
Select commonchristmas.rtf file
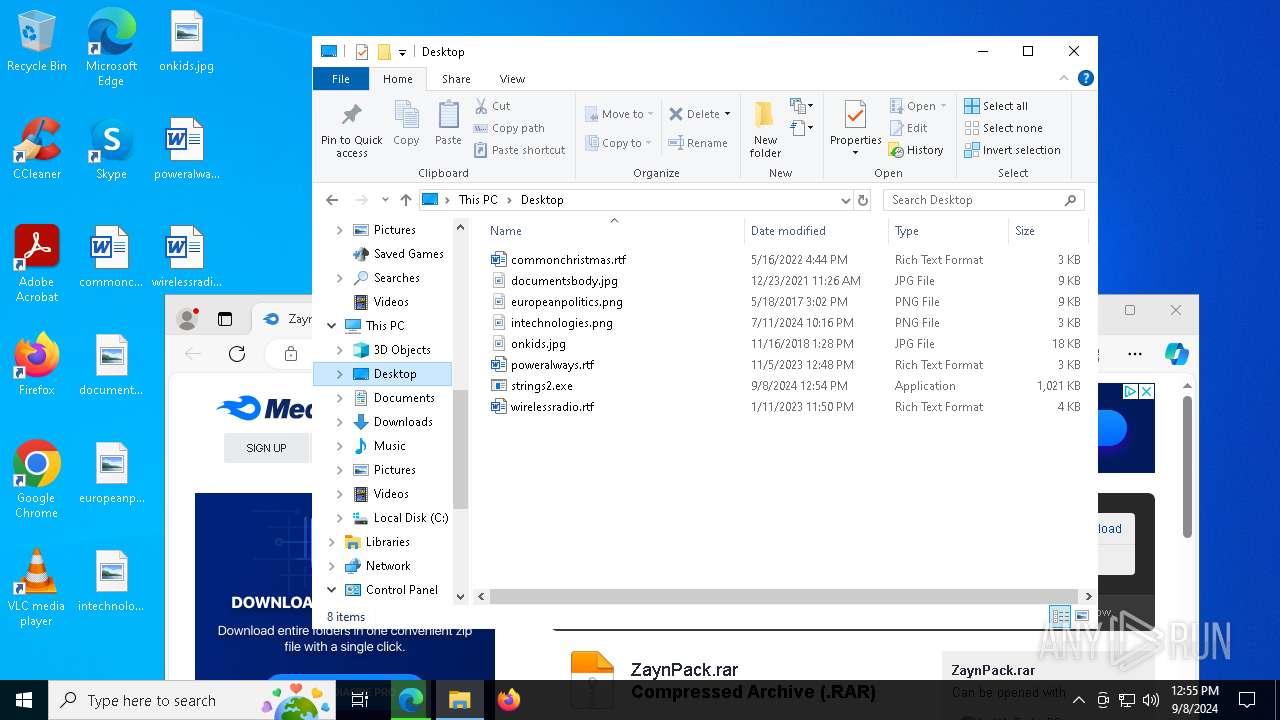(x=568, y=260)
